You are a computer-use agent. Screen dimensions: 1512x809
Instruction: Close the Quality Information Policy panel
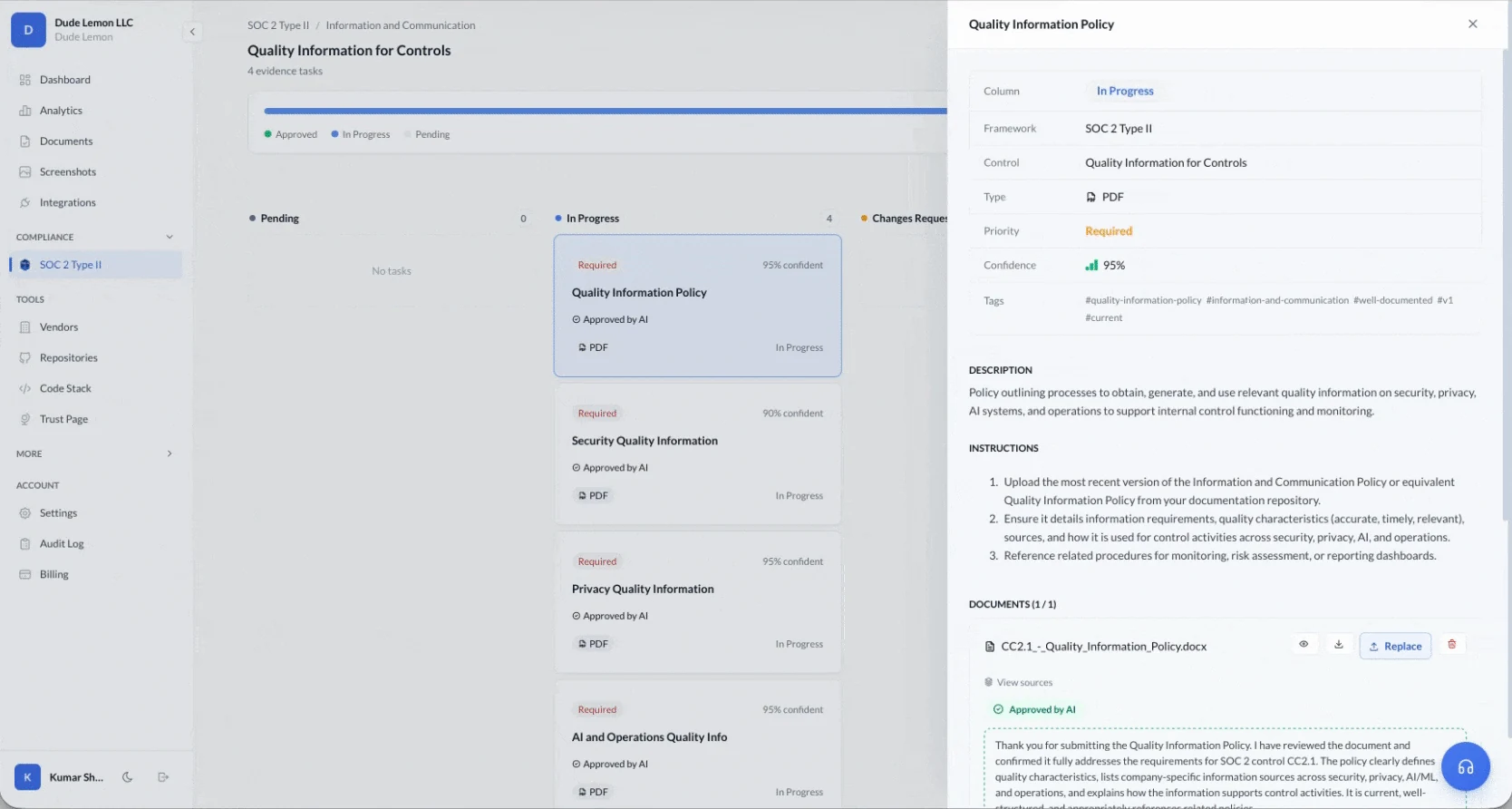[1473, 24]
